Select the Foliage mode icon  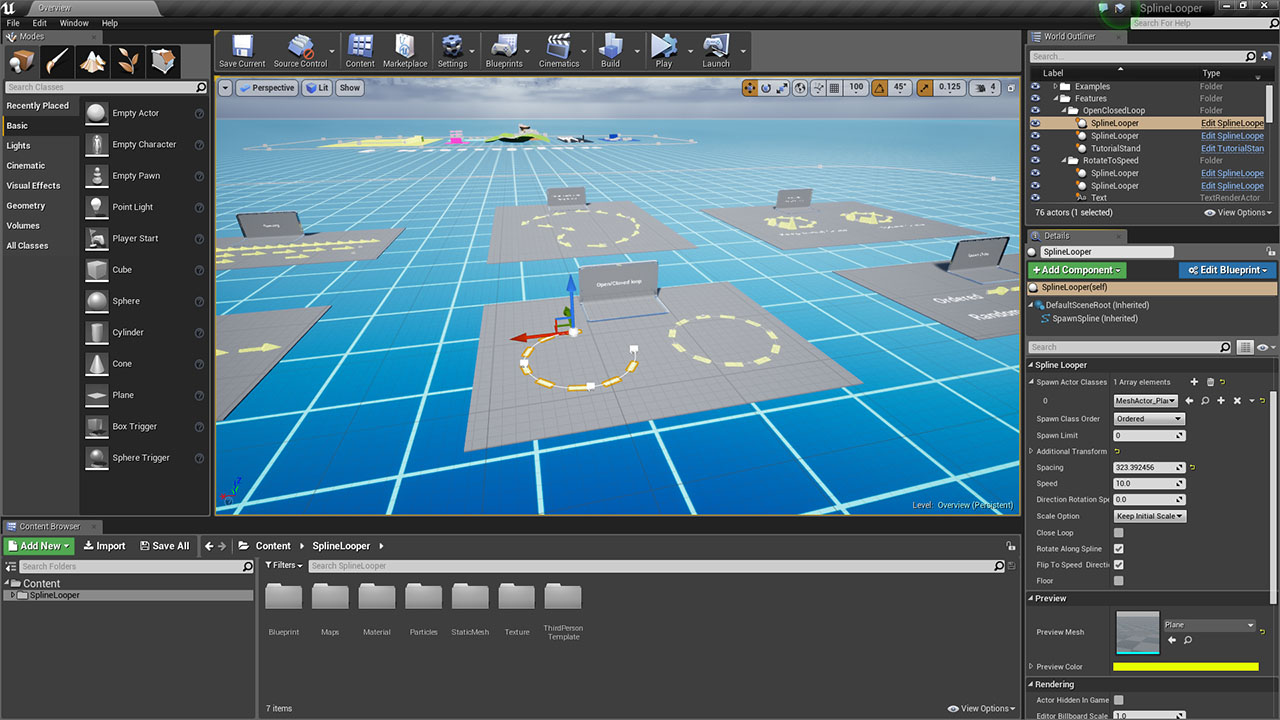click(x=128, y=62)
